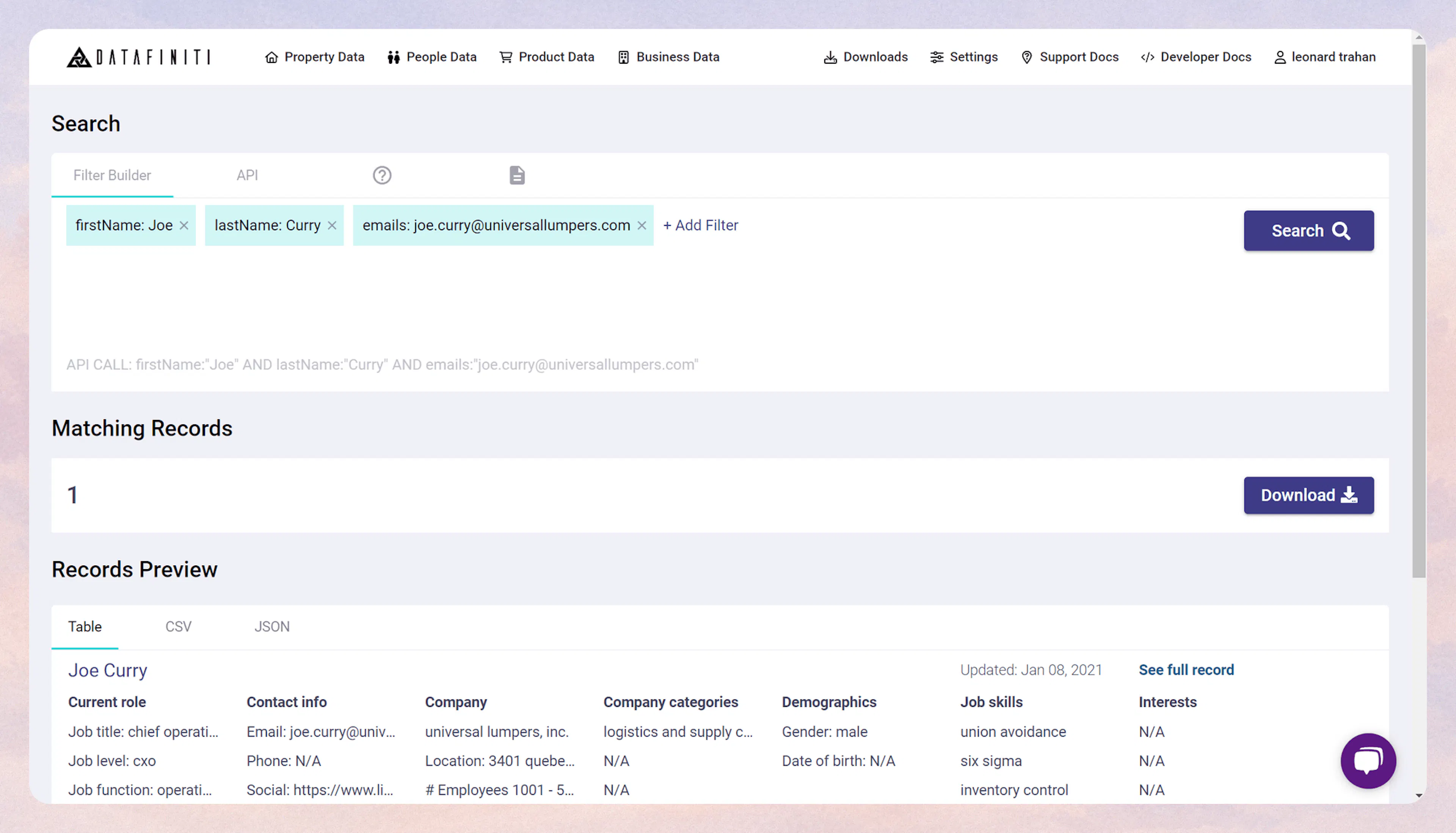See full record for Joe Curry
The image size is (1456, 833).
(1185, 669)
